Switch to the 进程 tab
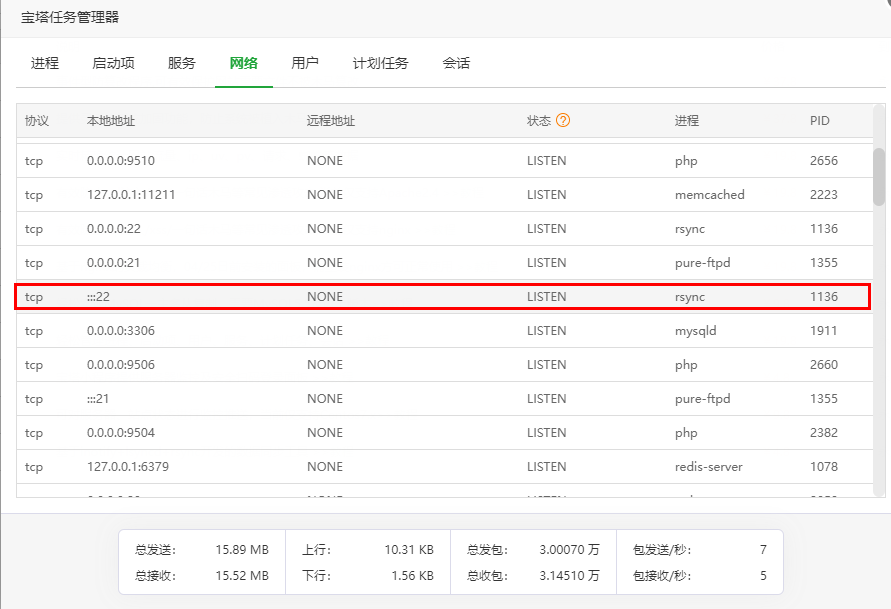This screenshot has width=891, height=609. click(44, 62)
